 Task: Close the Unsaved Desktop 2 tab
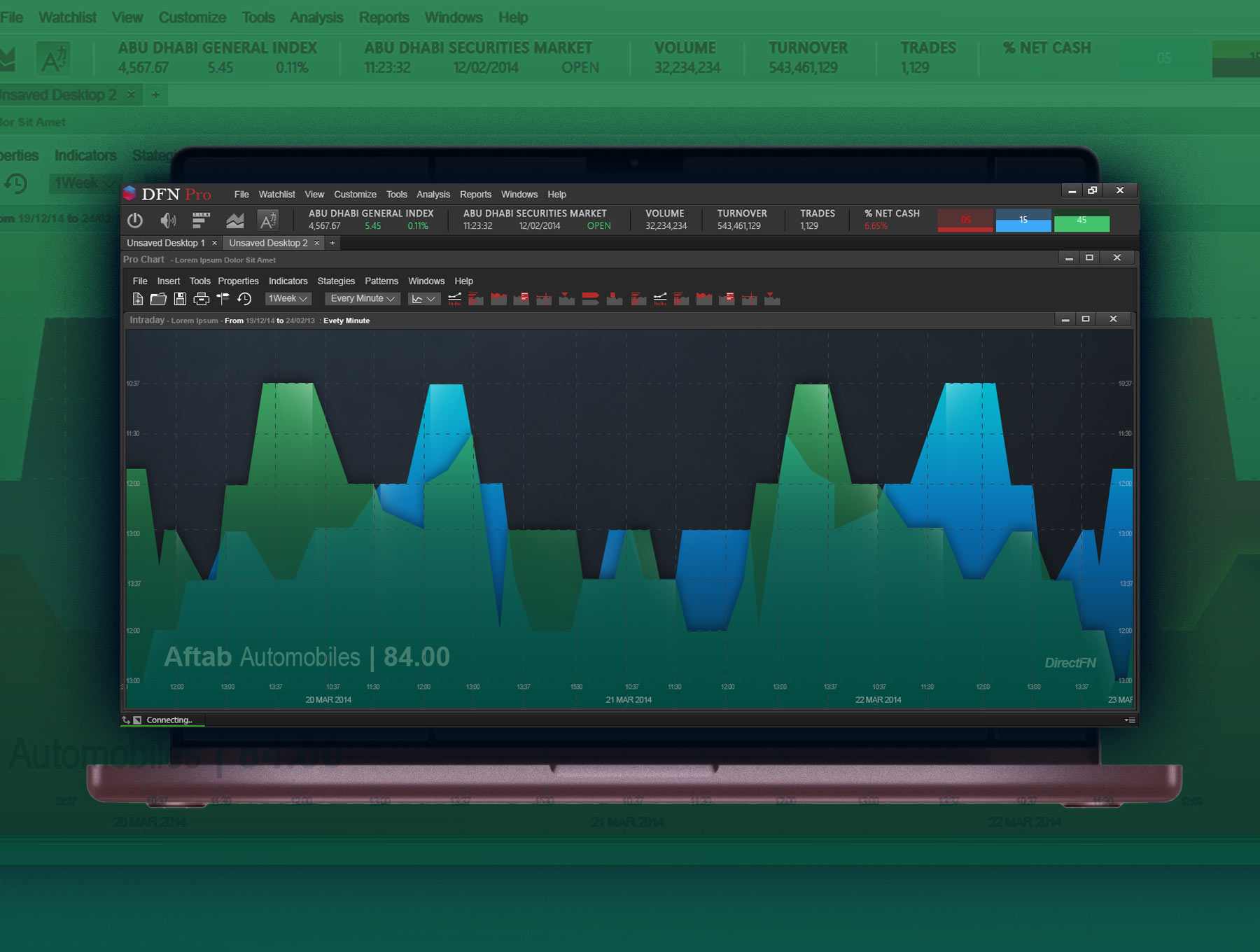(316, 243)
